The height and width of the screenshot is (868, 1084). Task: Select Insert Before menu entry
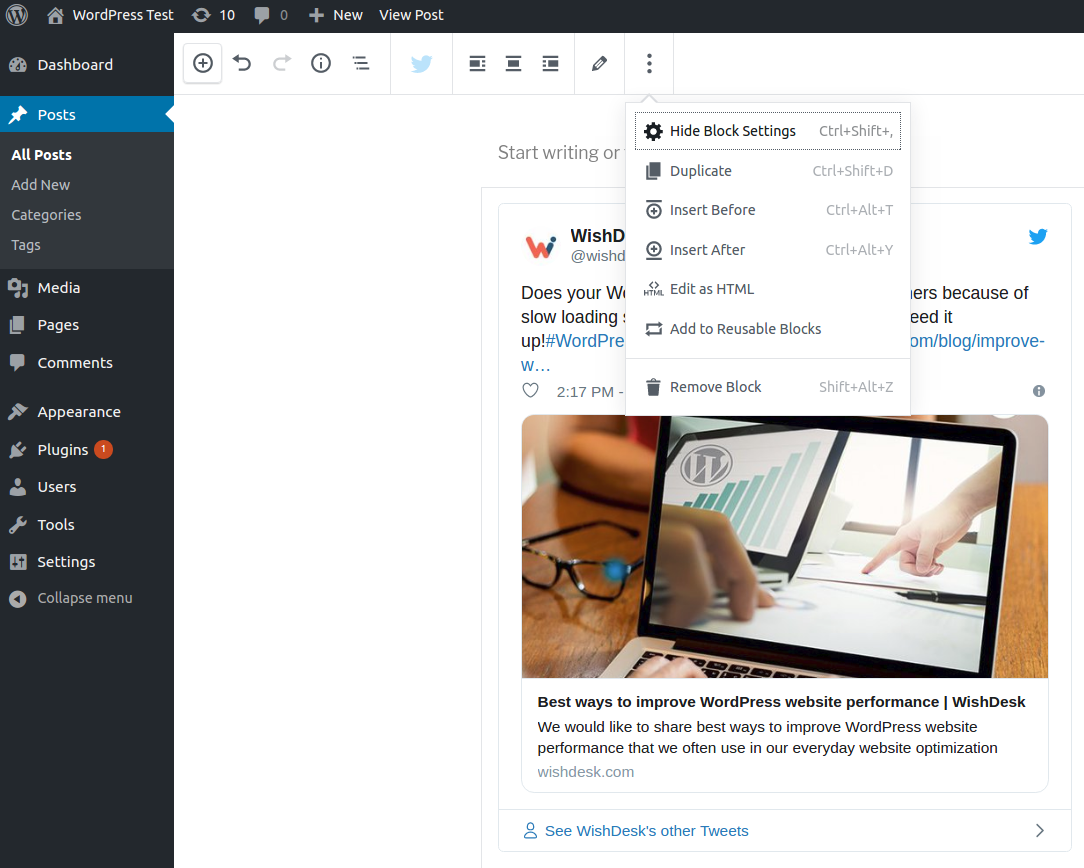coord(767,210)
